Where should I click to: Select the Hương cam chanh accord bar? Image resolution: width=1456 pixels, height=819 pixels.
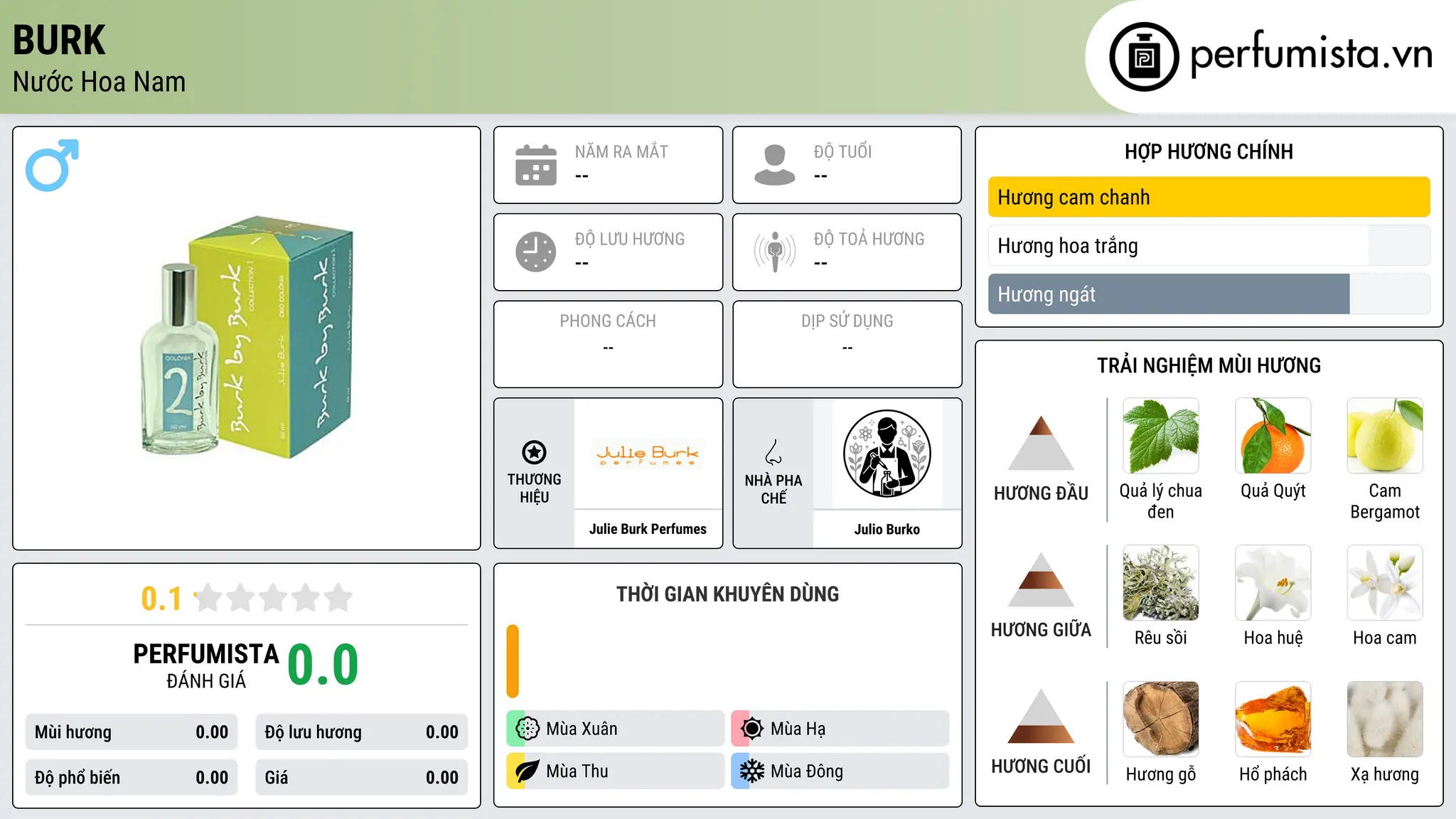tap(1209, 197)
